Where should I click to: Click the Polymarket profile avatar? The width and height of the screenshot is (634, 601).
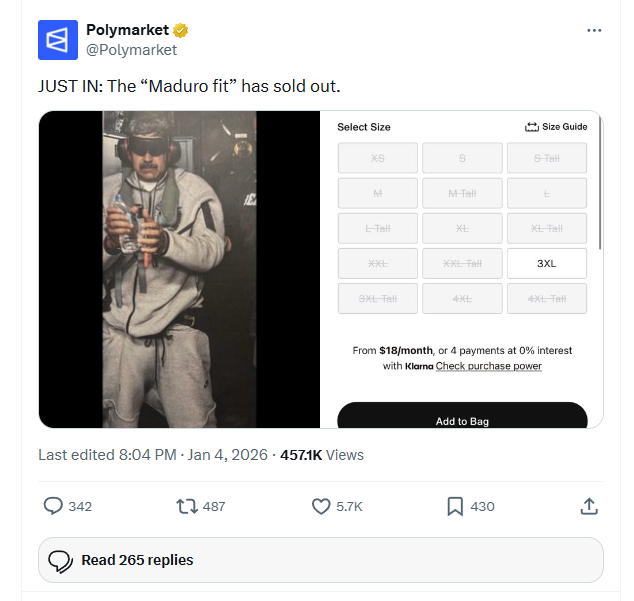(58, 40)
